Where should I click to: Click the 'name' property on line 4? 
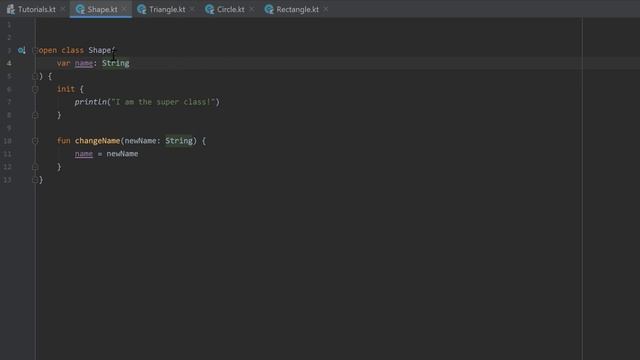tap(84, 63)
